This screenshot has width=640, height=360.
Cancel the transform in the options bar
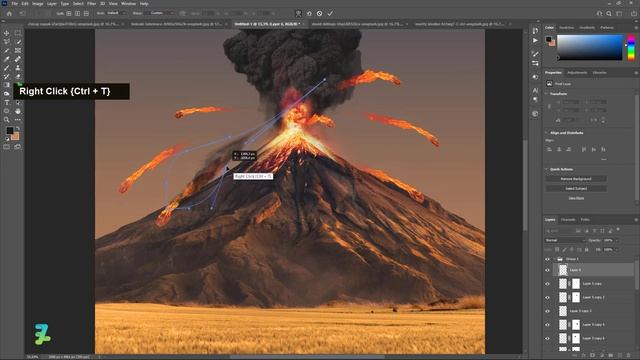319,13
